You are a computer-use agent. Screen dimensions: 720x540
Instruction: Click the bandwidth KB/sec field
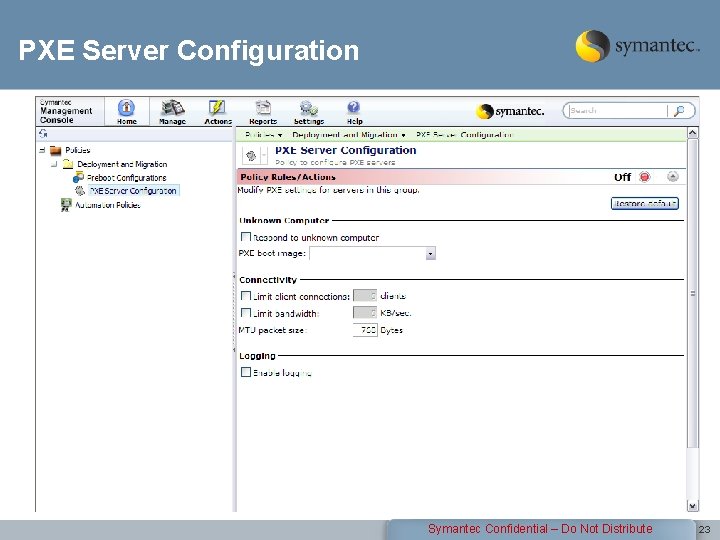pyautogui.click(x=365, y=313)
